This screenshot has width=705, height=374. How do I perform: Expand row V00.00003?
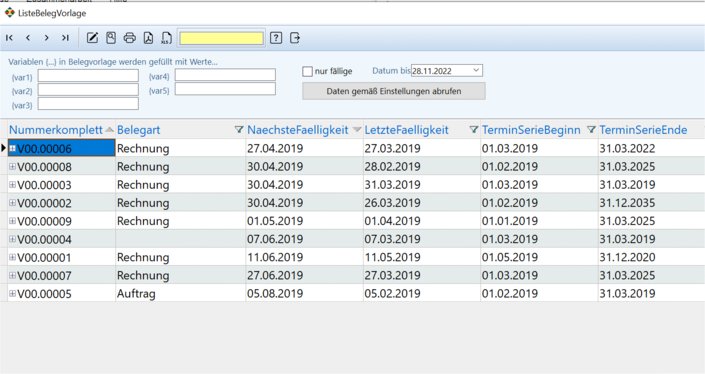click(13, 185)
